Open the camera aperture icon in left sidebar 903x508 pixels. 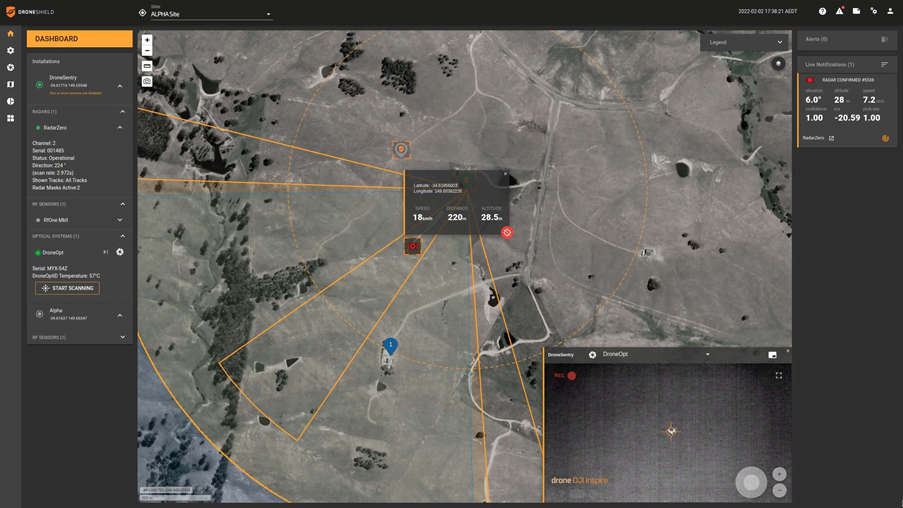point(10,67)
